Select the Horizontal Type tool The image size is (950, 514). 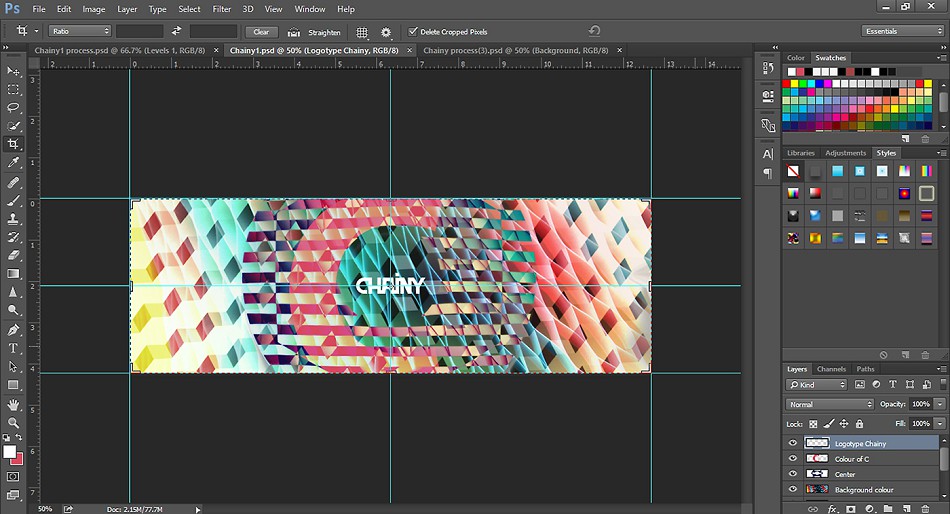pyautogui.click(x=14, y=348)
